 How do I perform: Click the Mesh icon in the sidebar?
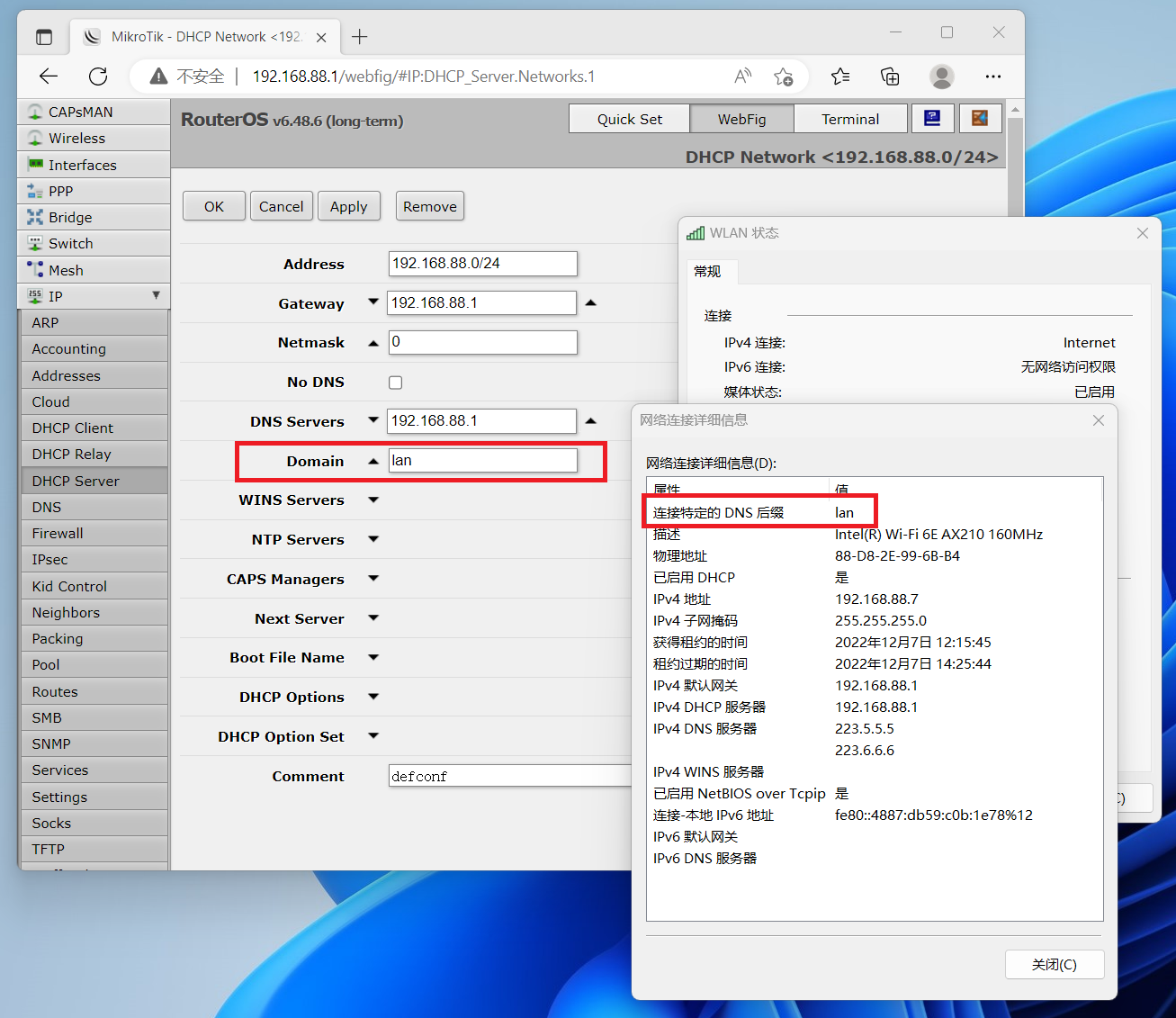pos(35,270)
